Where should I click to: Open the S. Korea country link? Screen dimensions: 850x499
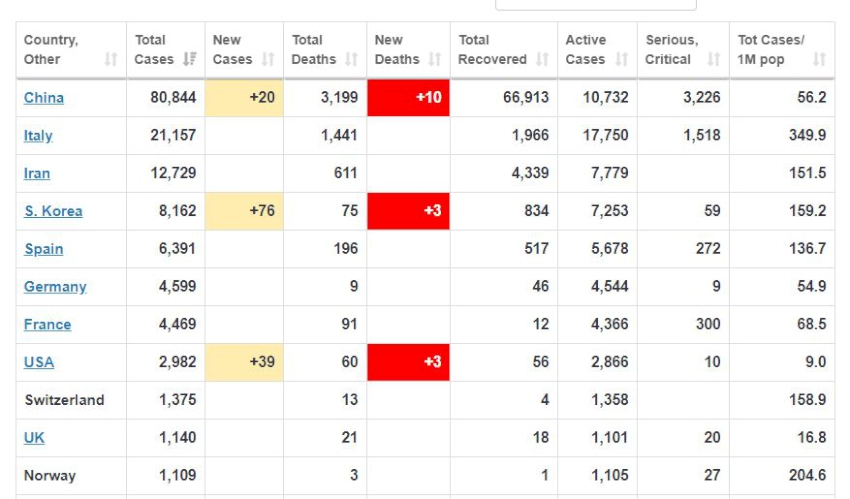[x=53, y=212]
